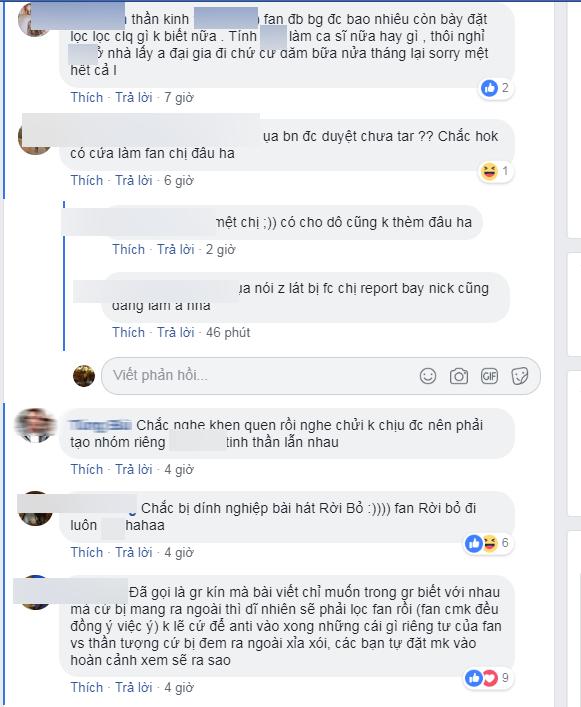
Task: Click your avatar beside the reply box
Action: (84, 376)
